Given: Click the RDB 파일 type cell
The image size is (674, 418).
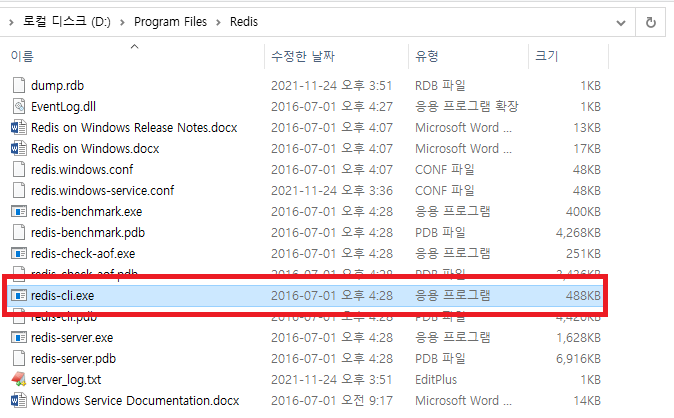Looking at the screenshot, I should pos(440,86).
